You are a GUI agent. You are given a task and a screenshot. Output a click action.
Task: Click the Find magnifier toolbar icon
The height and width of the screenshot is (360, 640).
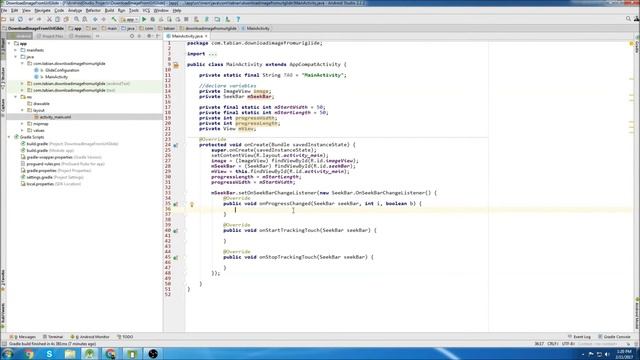[x=76, y=19]
